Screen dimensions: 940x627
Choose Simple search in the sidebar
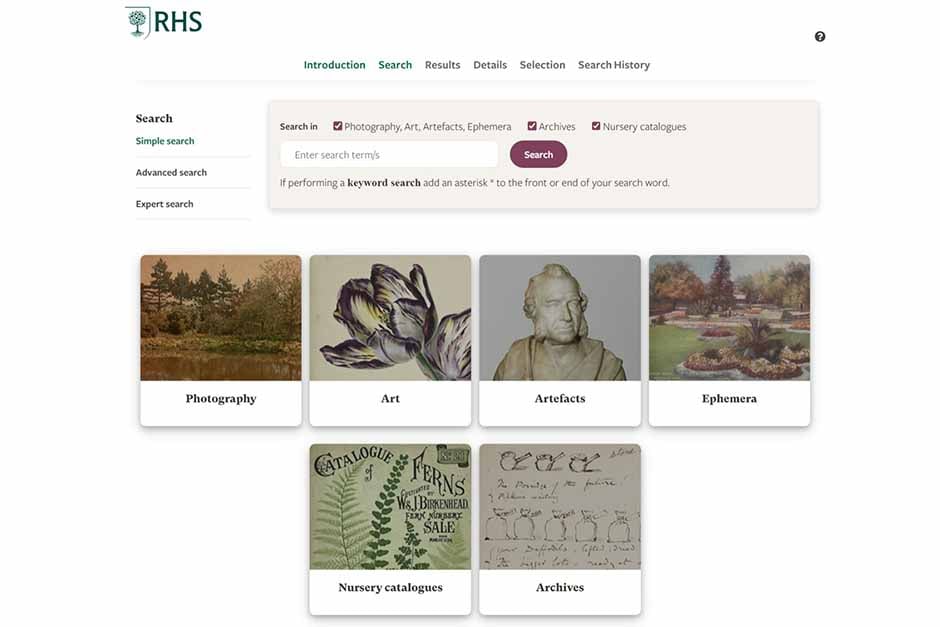[x=165, y=141]
